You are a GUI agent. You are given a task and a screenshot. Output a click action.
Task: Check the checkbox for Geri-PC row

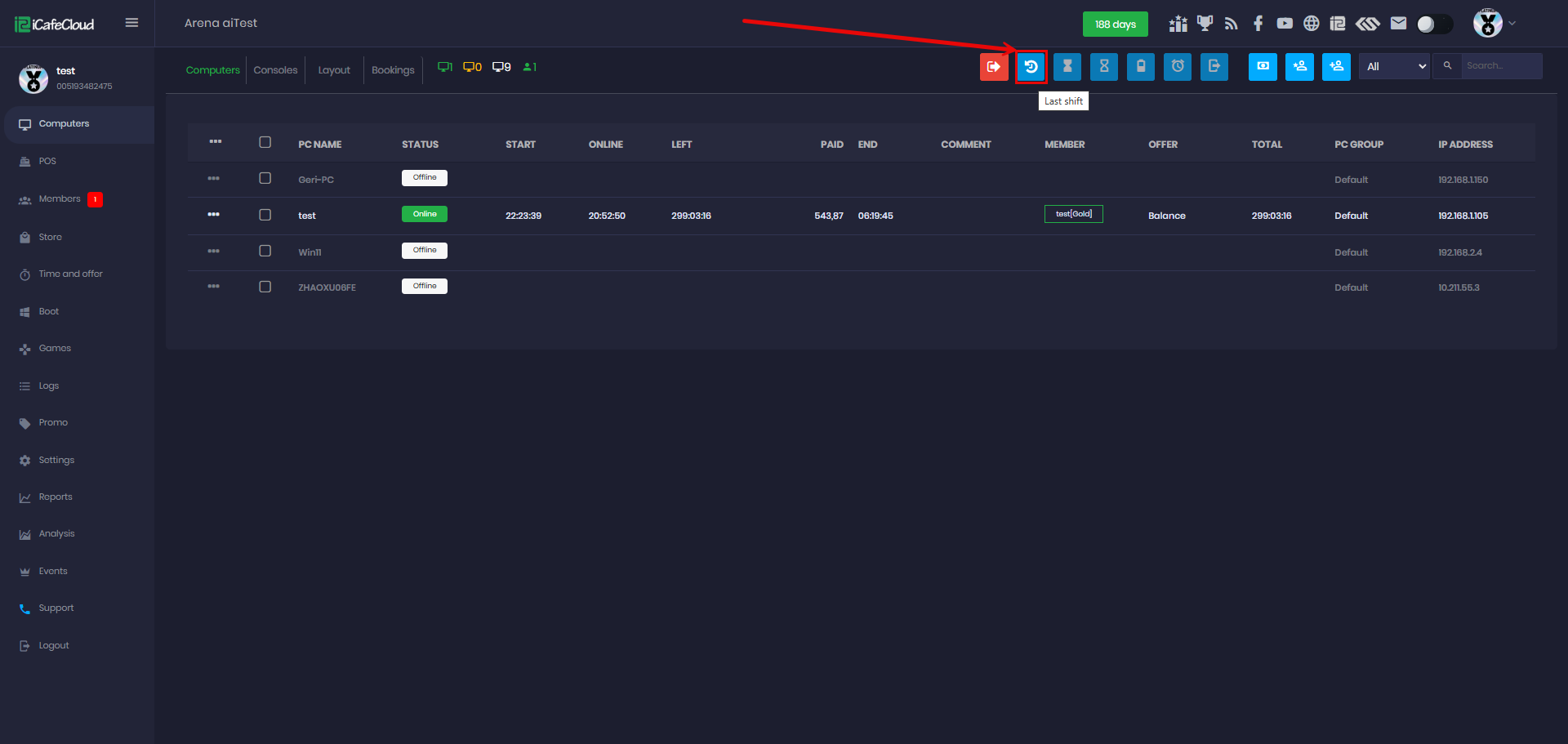point(265,178)
